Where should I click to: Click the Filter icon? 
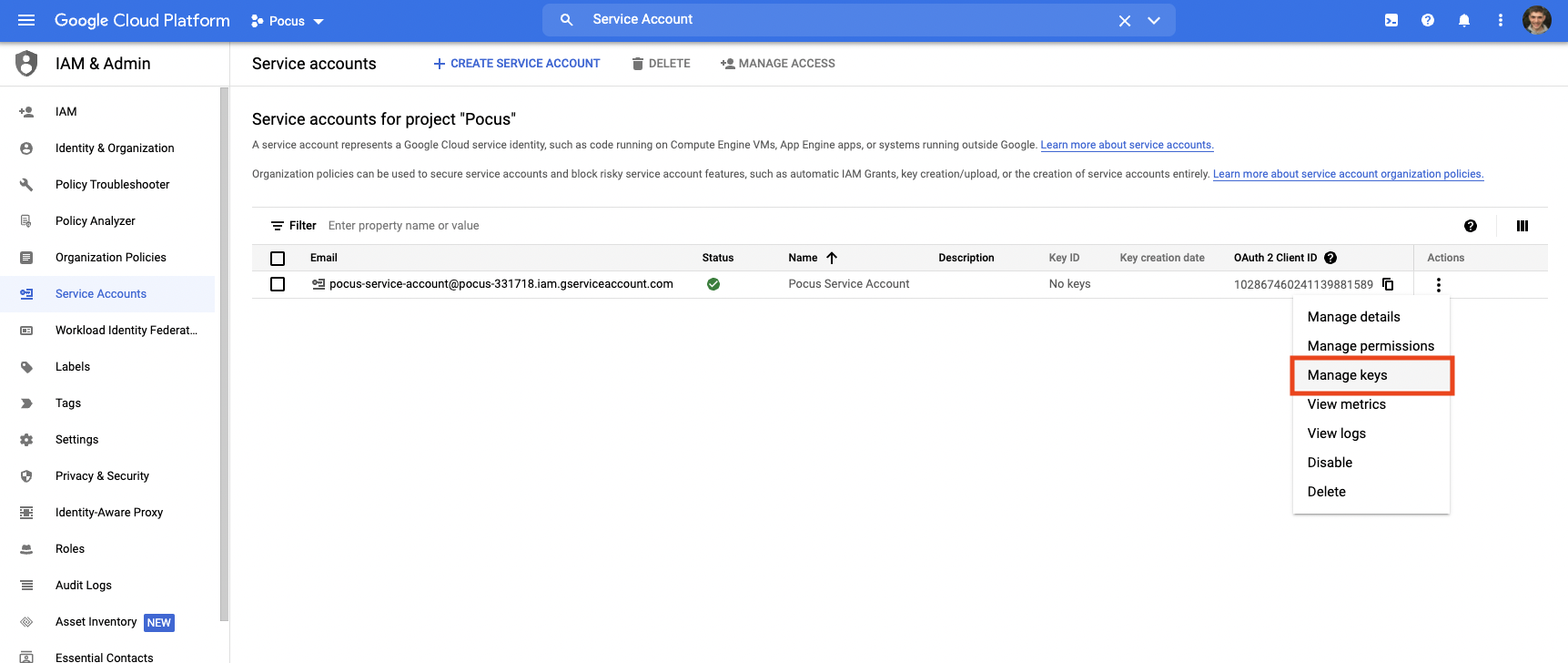point(278,226)
